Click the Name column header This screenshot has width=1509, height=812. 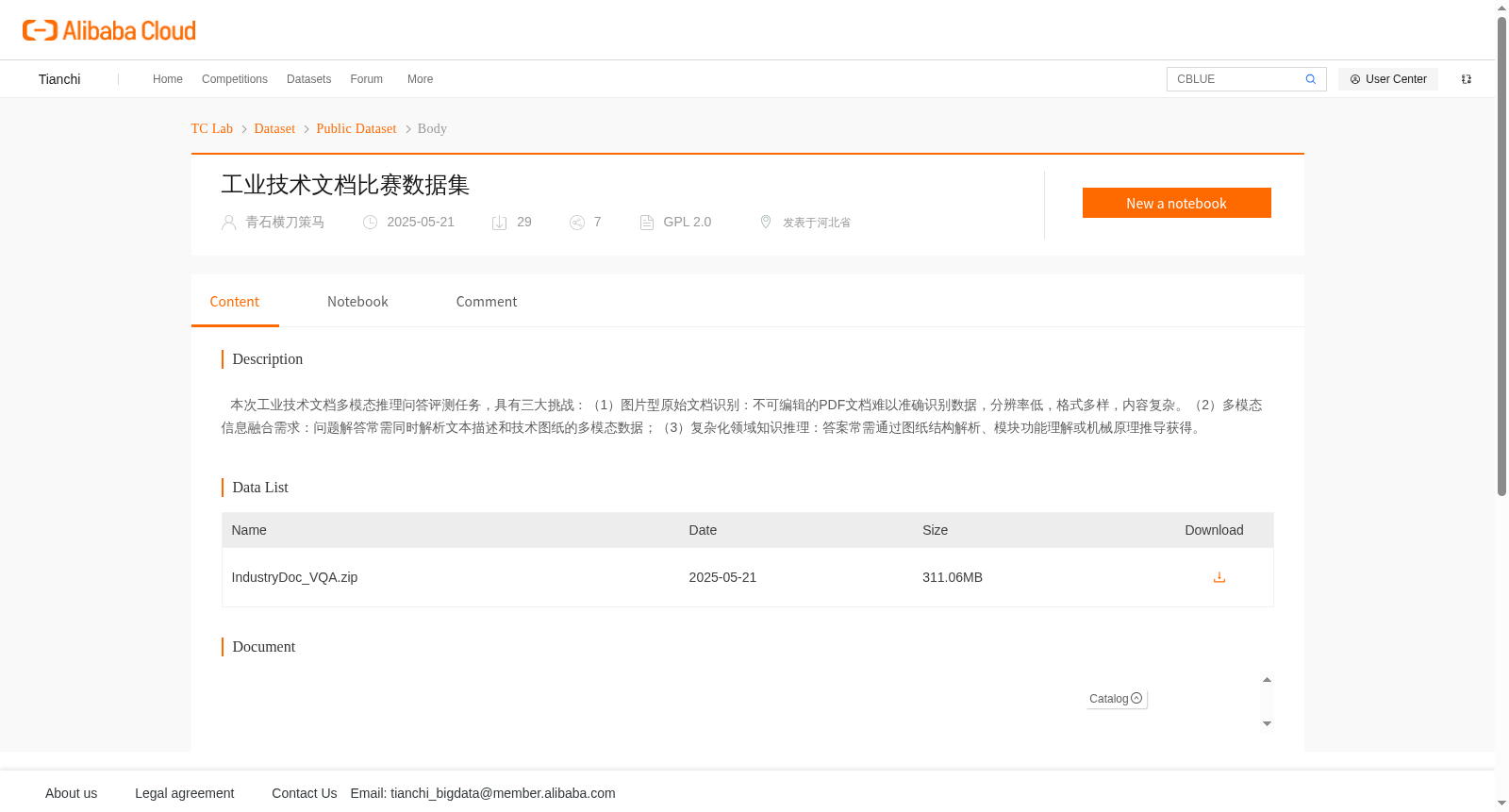[249, 530]
